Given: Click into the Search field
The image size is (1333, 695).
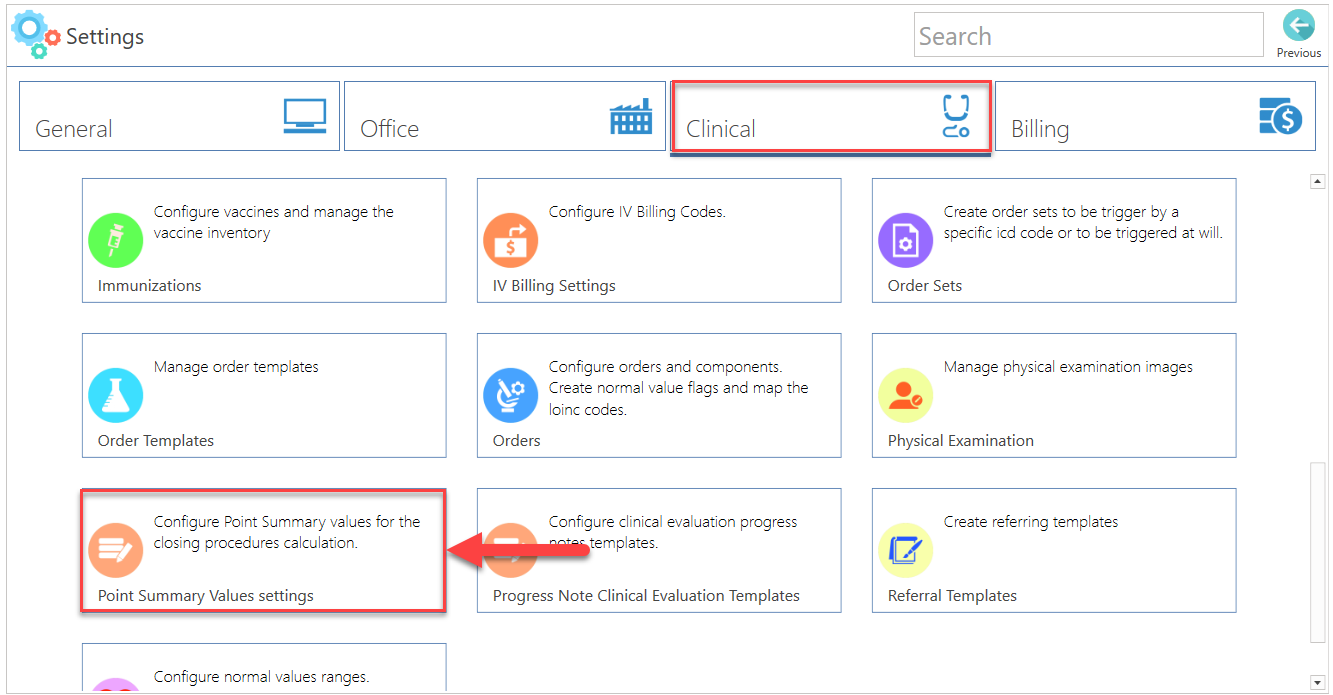Looking at the screenshot, I should [x=1089, y=35].
